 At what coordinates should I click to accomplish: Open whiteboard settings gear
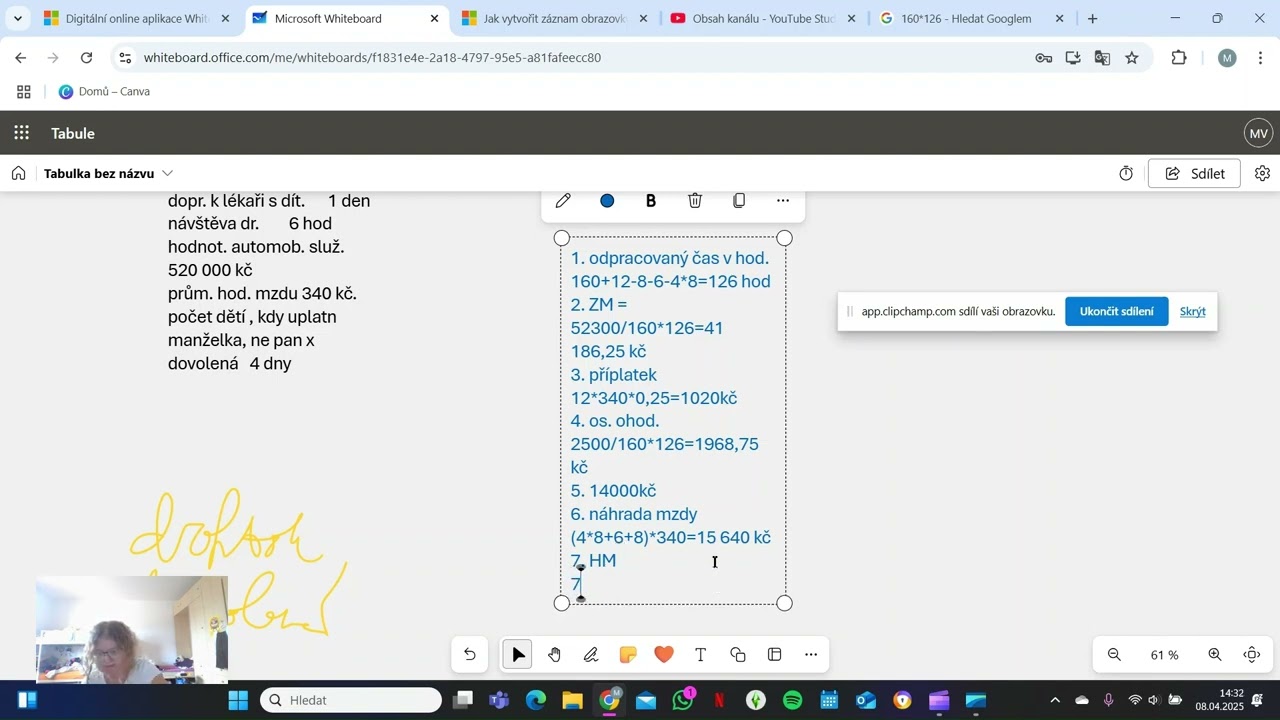click(x=1262, y=174)
